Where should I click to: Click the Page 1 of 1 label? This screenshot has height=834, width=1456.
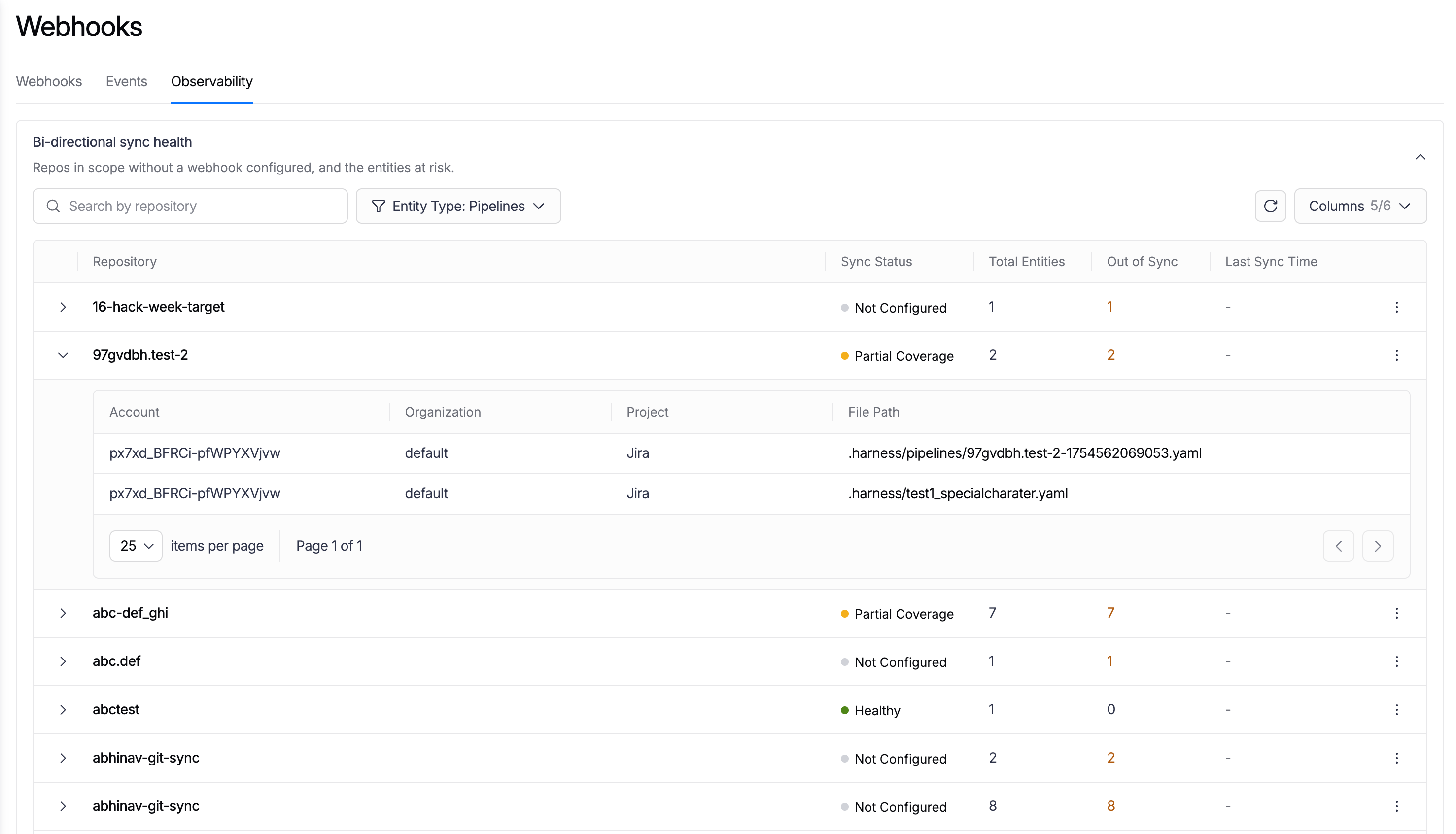(x=329, y=546)
